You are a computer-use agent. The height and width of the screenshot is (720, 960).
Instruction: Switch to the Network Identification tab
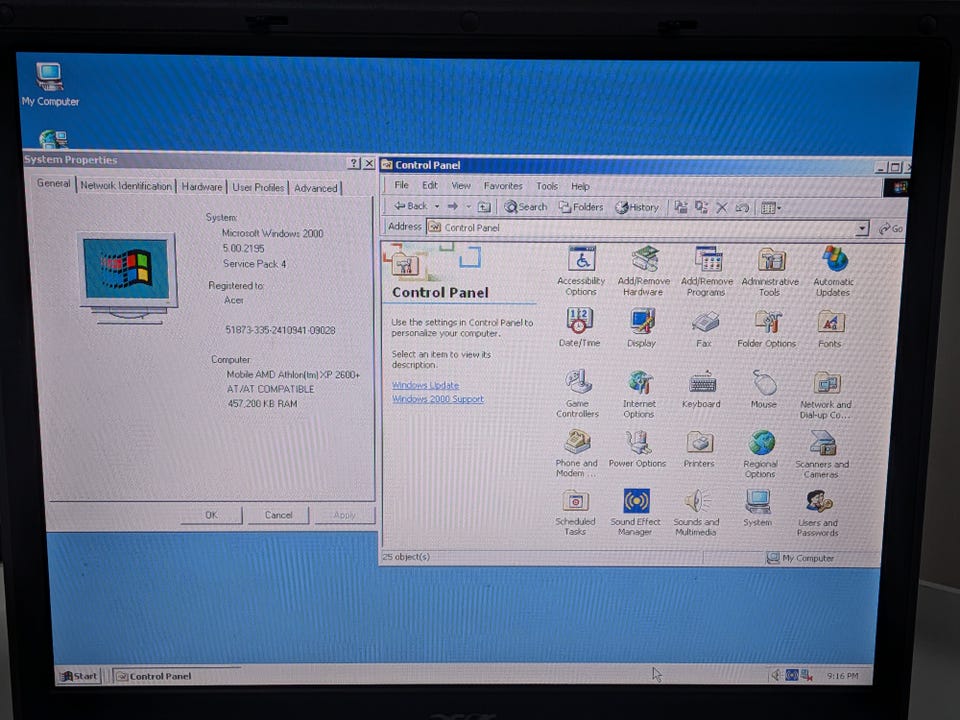[x=126, y=186]
